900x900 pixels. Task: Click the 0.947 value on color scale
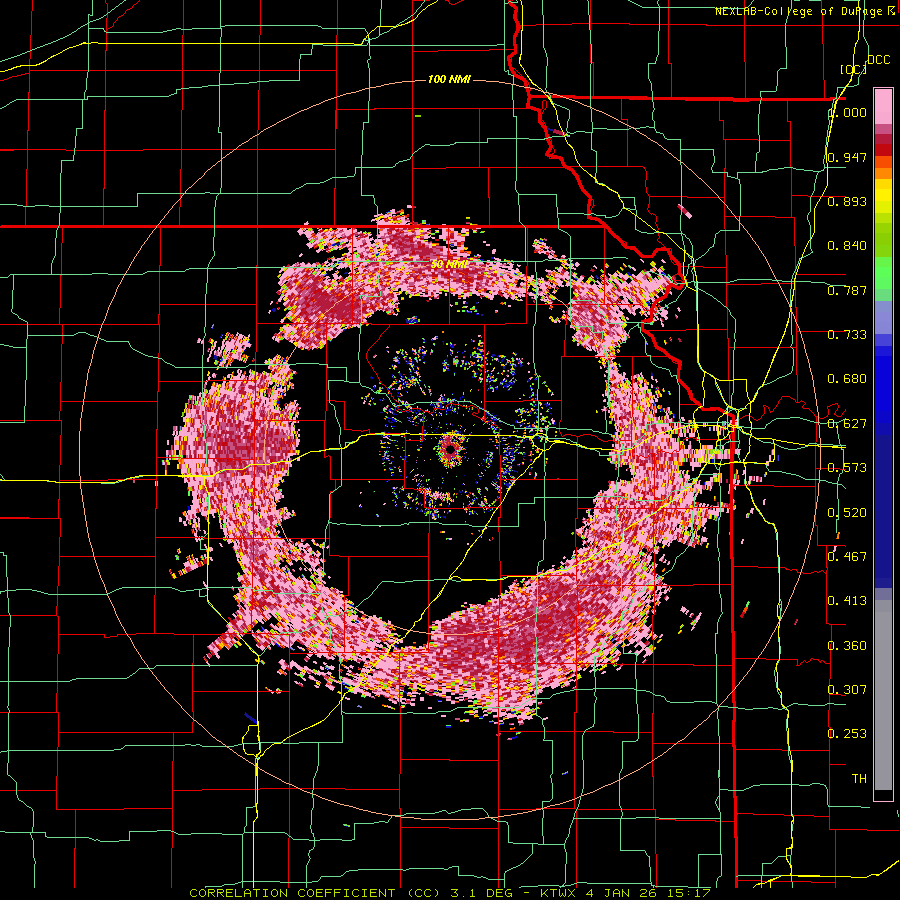click(847, 157)
